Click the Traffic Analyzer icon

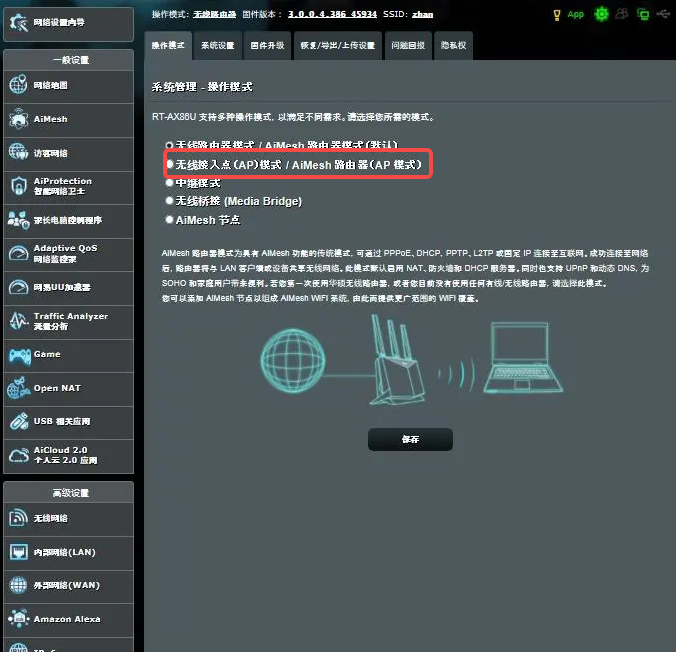(x=18, y=321)
